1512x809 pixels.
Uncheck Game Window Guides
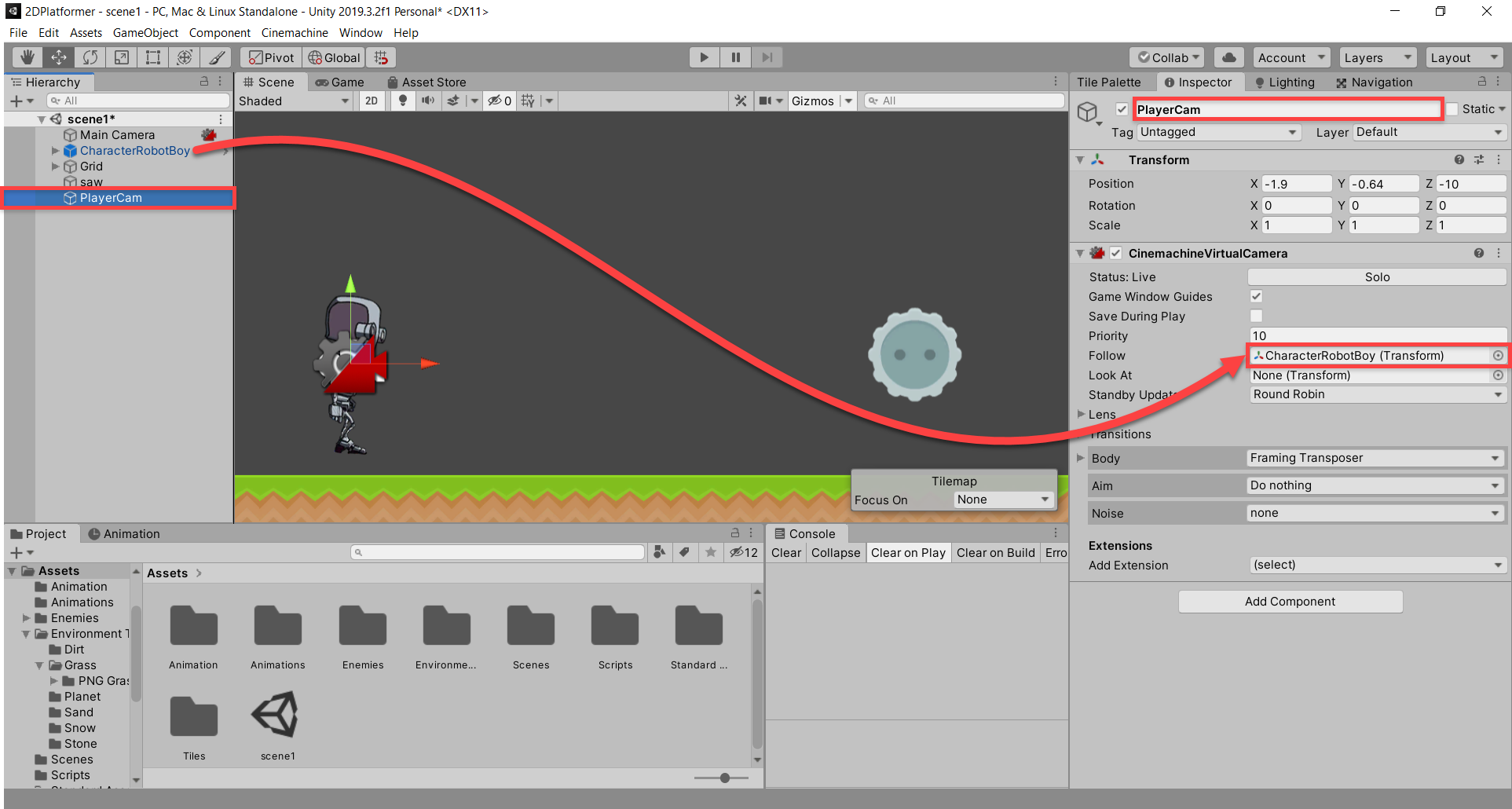1256,296
